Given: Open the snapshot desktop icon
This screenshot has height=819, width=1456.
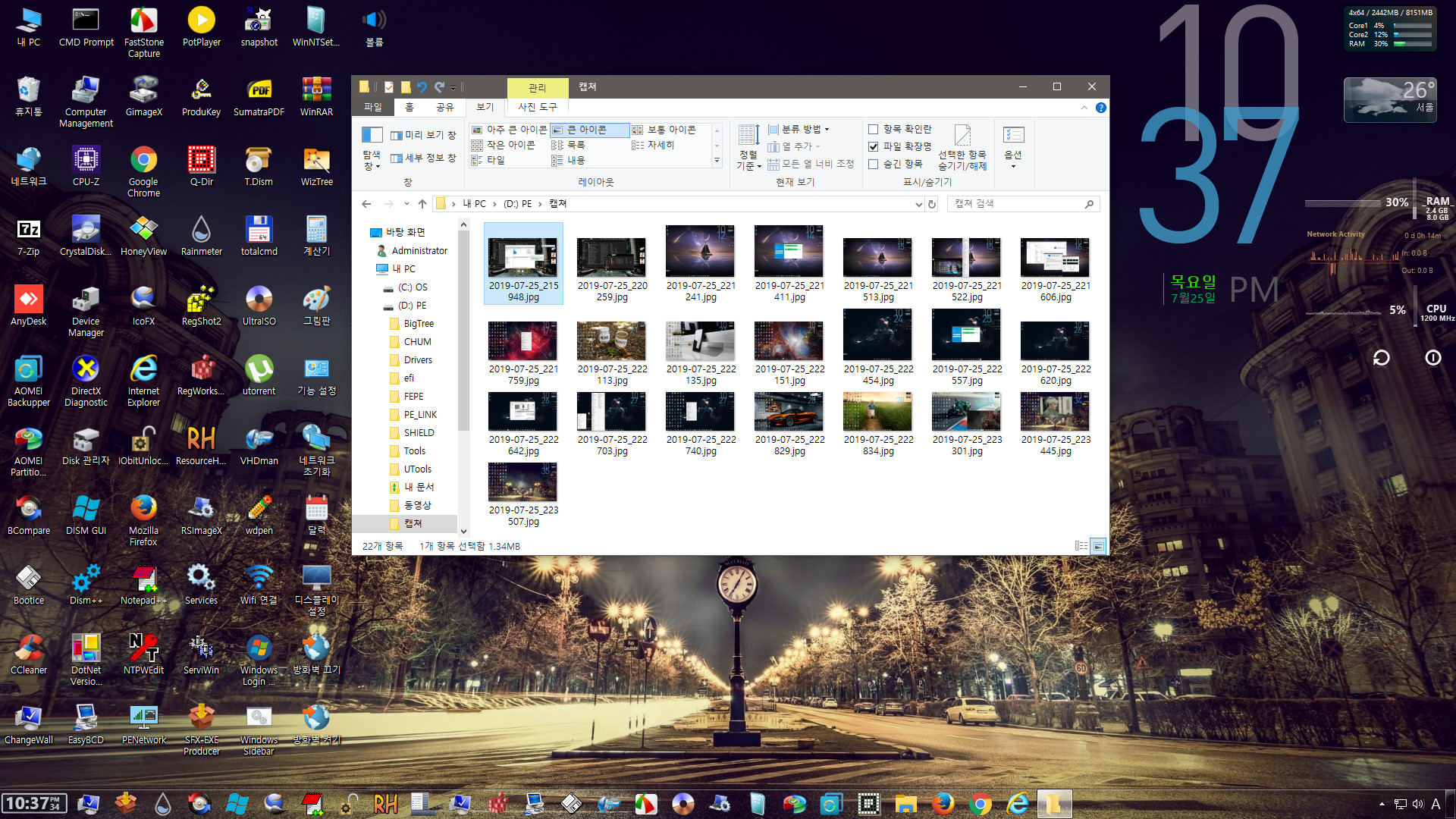Looking at the screenshot, I should pyautogui.click(x=259, y=27).
